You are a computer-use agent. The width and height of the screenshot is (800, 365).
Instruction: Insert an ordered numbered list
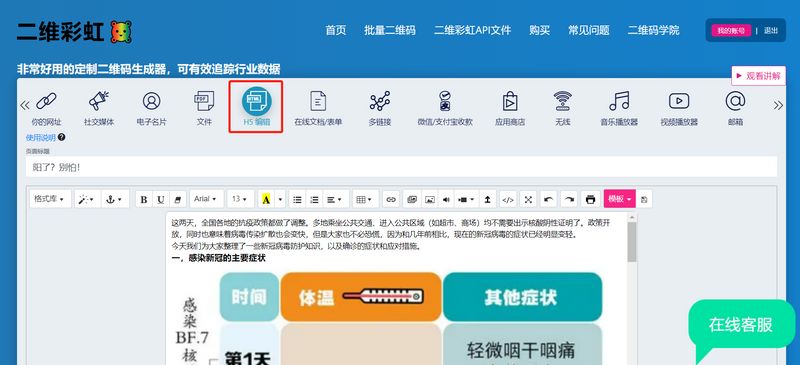pos(314,199)
